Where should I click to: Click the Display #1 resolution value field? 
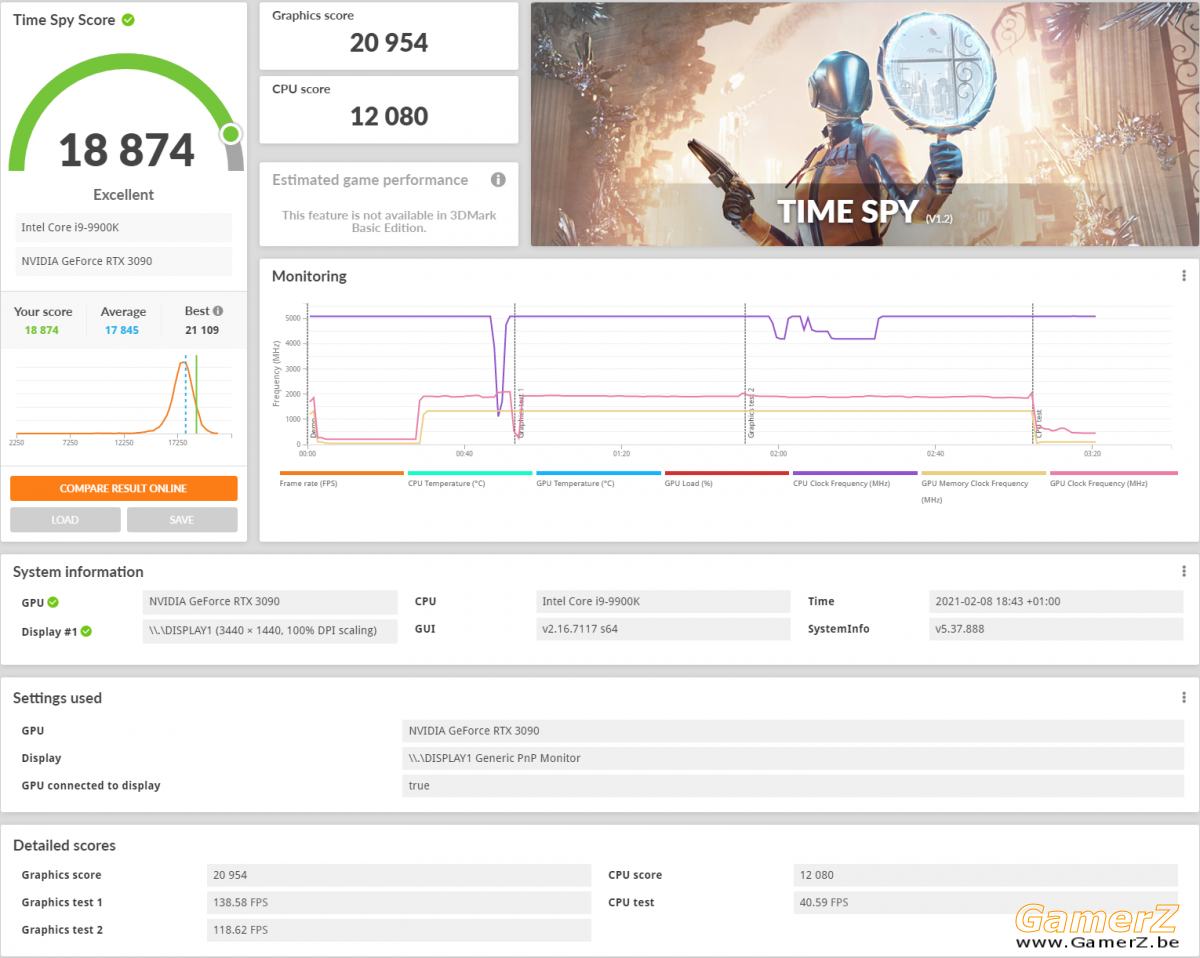point(270,631)
